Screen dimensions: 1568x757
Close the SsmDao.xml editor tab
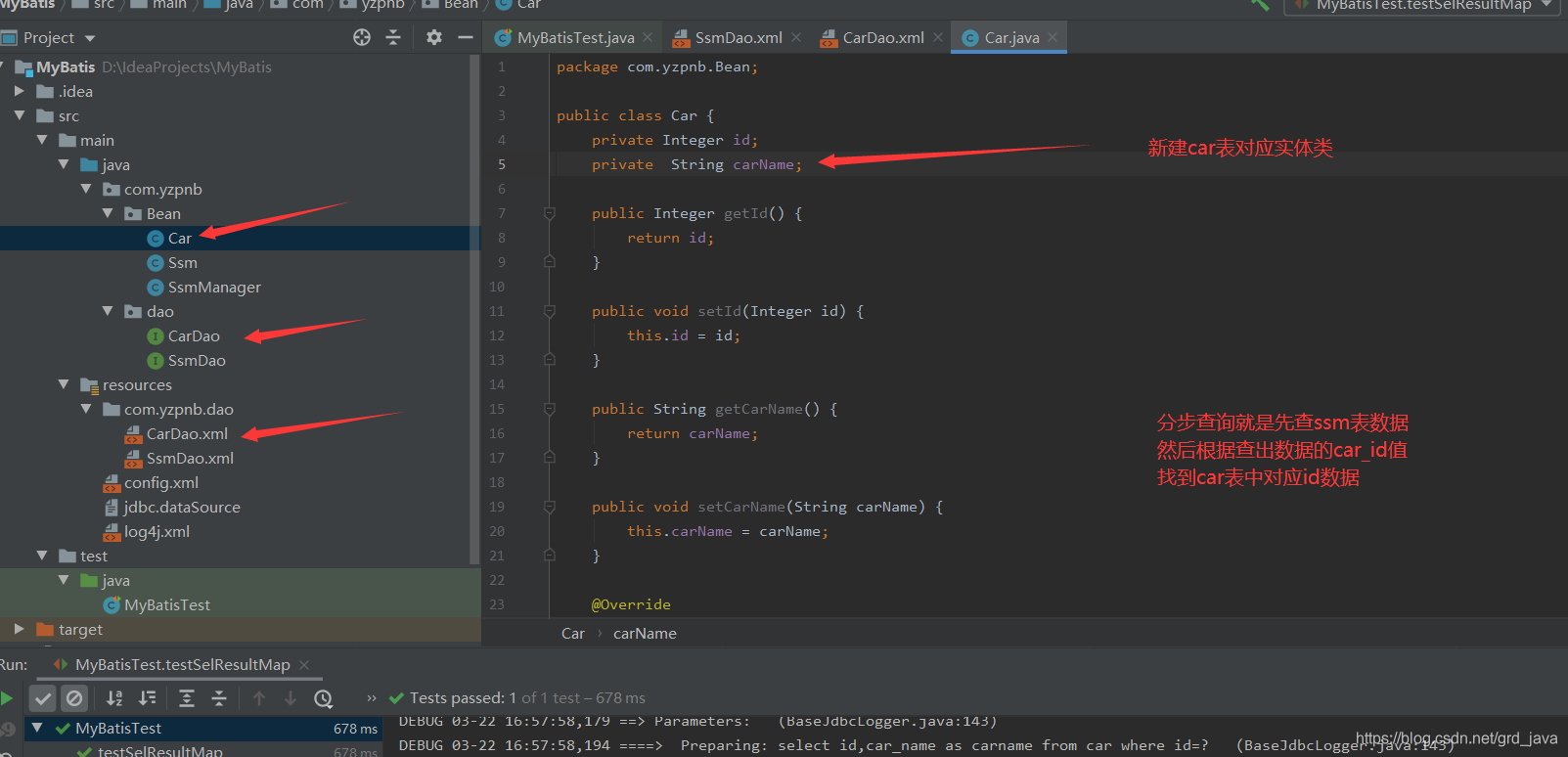[796, 37]
